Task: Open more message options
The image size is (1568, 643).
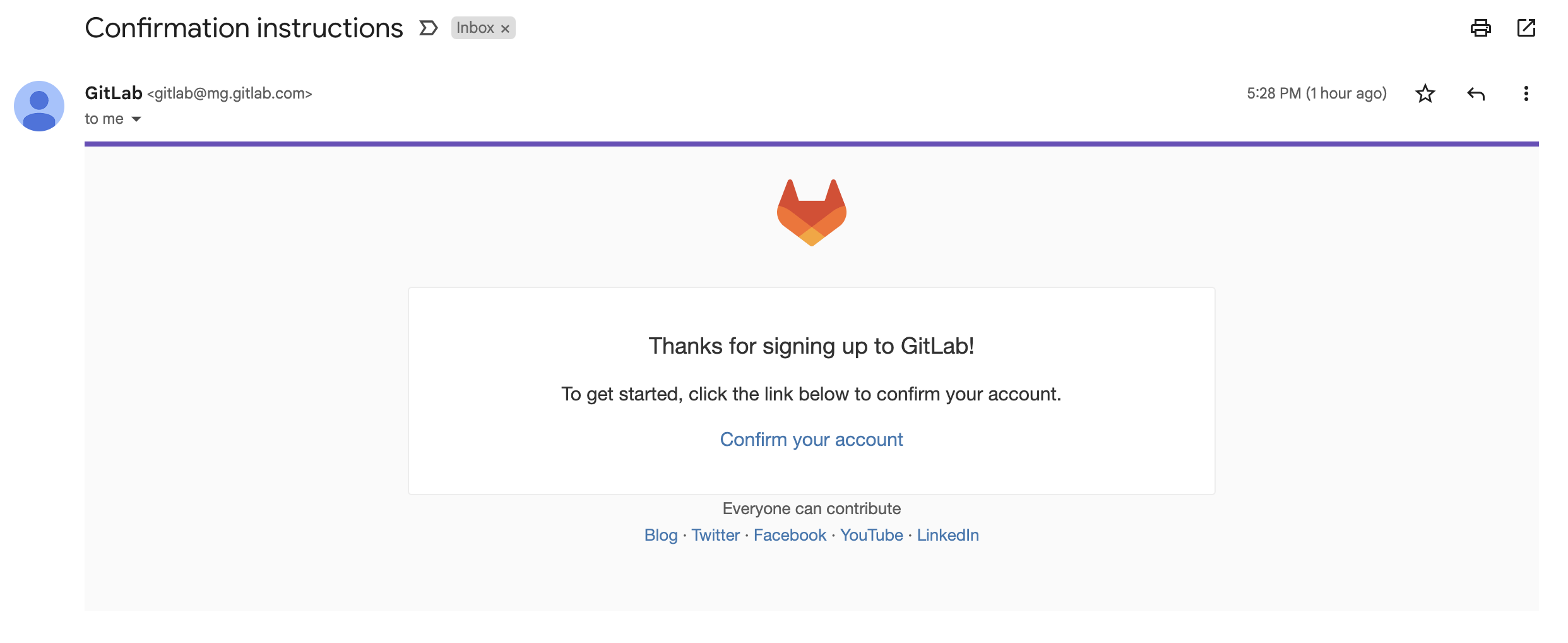Action: click(x=1526, y=93)
